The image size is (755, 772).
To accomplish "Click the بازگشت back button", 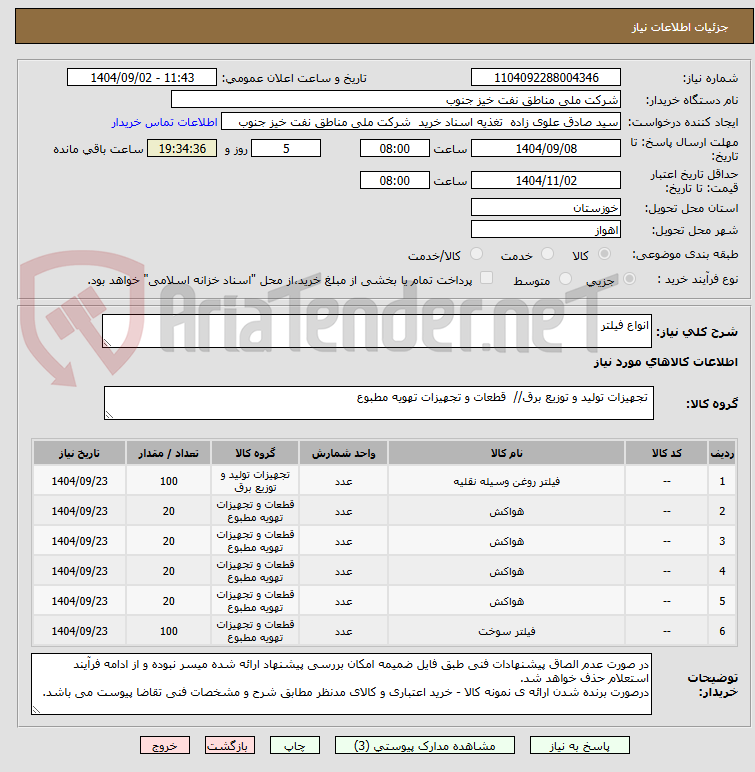I will [x=230, y=745].
